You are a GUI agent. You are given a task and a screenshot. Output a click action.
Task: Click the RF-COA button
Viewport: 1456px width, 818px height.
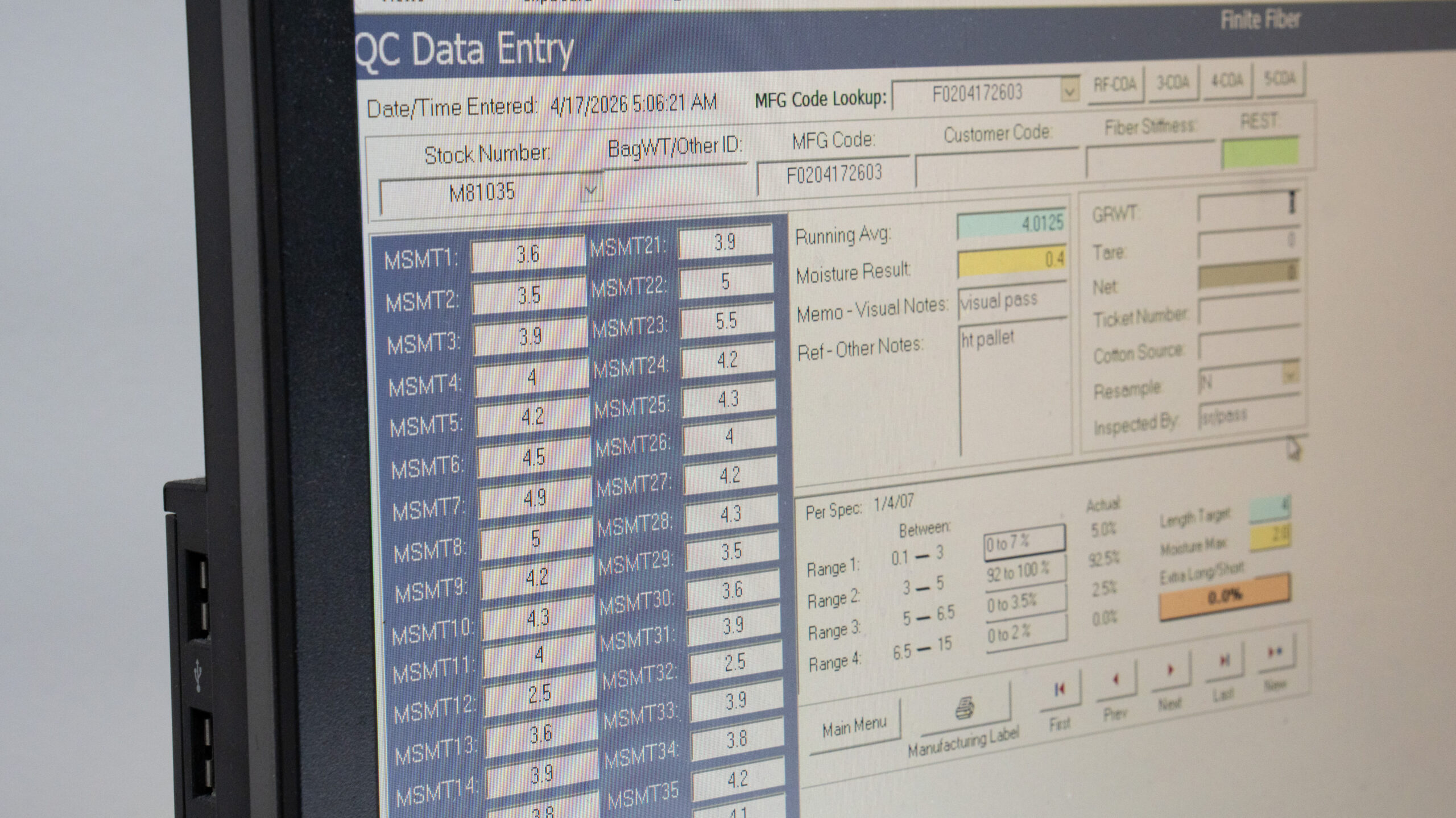[x=1115, y=85]
